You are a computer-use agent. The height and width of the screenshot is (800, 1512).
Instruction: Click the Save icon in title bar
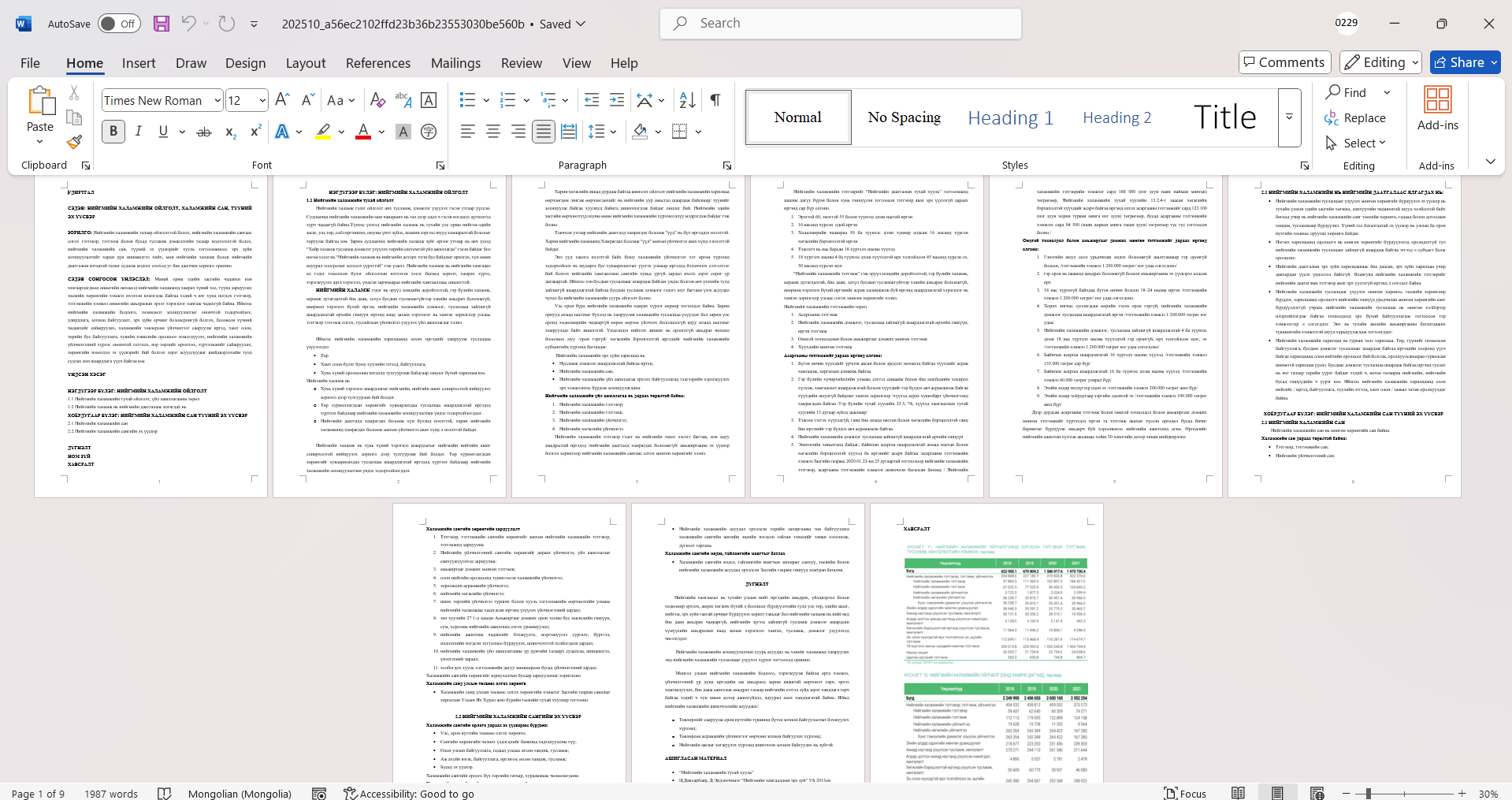162,24
